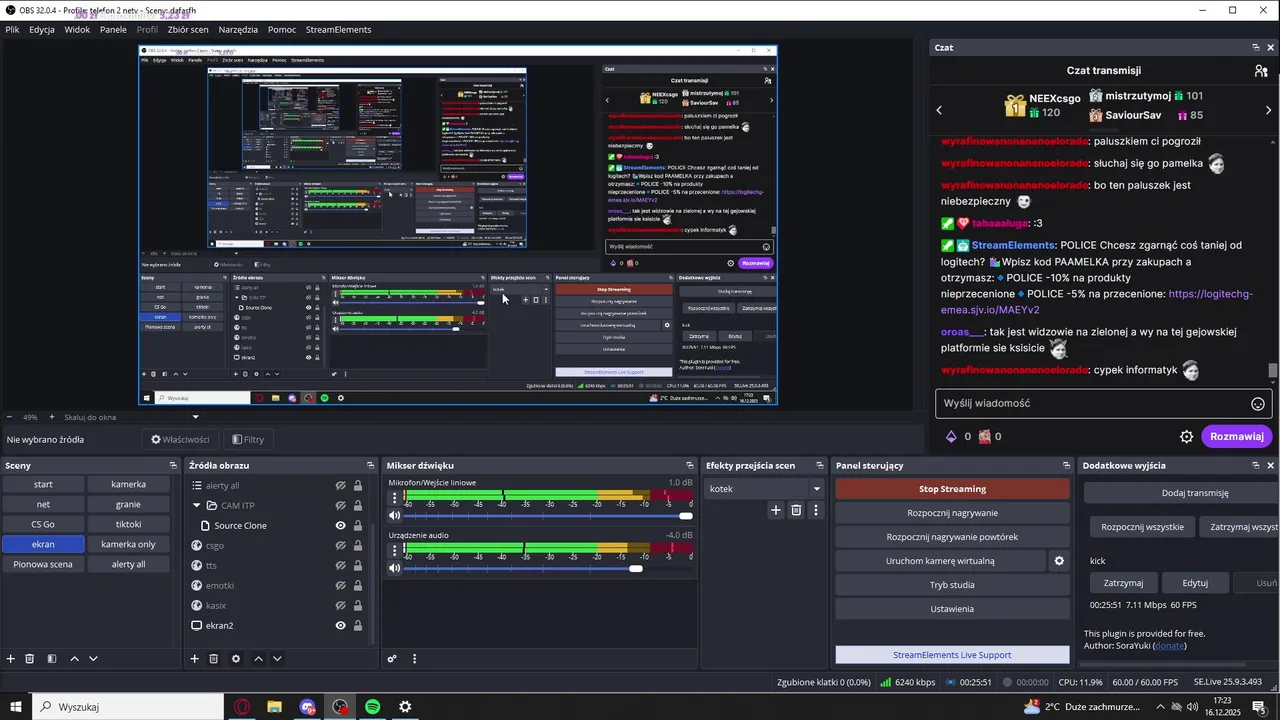The width and height of the screenshot is (1280, 720).
Task: Open Urządzenie audio three-dot options
Action: pos(393,549)
